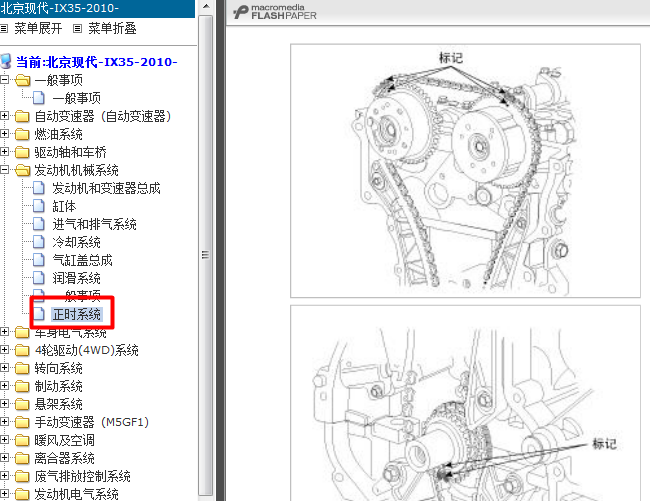Click the camshaft sprocket timing mark diagram
The height and width of the screenshot is (501, 650).
tap(465, 171)
